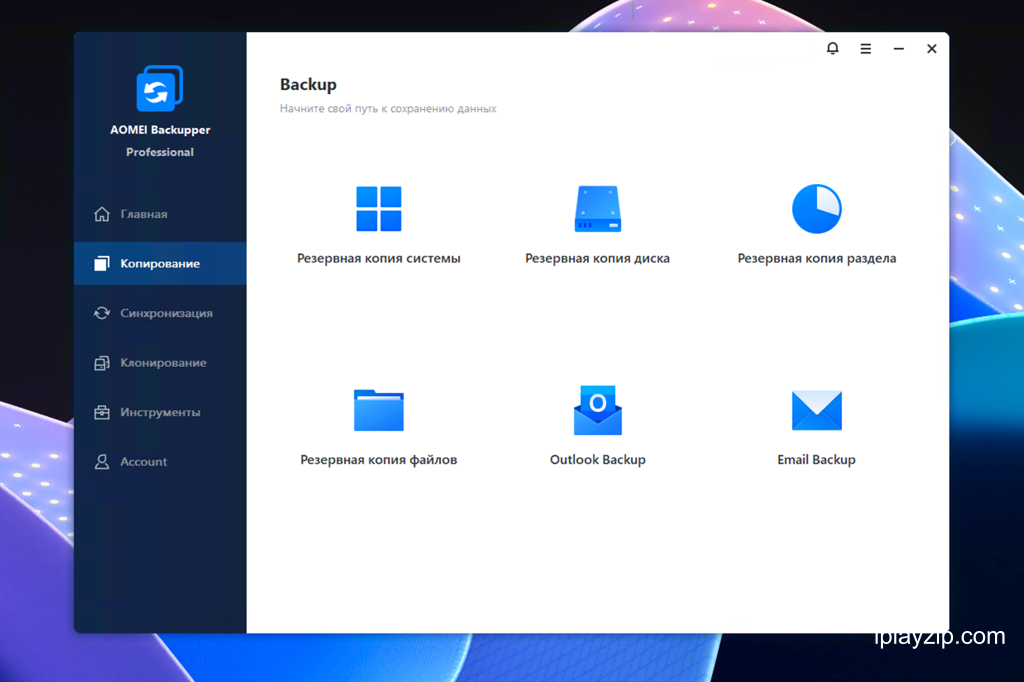
Task: Close the AOMEI Backupper window
Action: coord(932,48)
